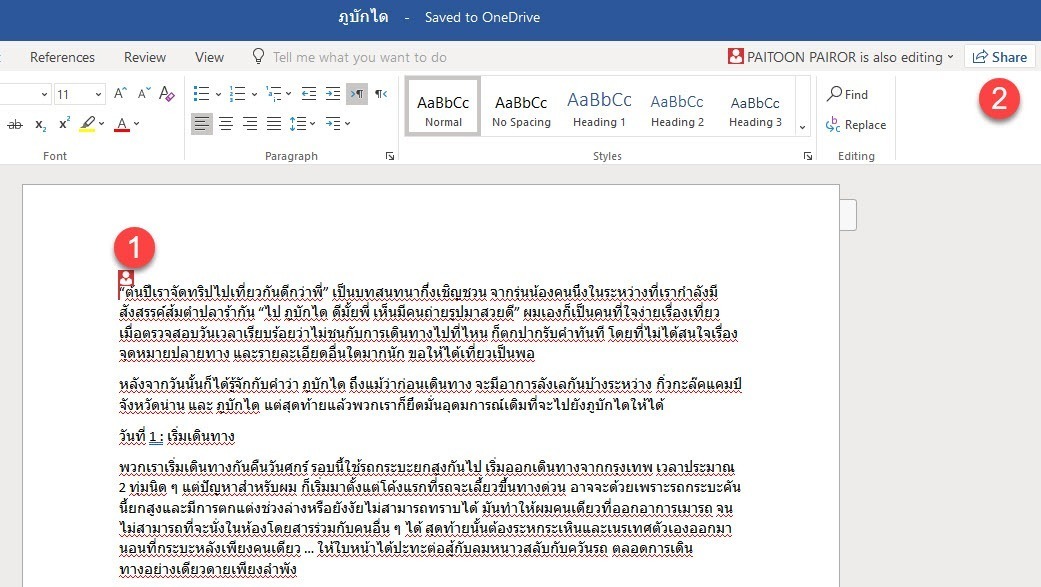Shrink the font size using the smaller A icon
Viewport: 1041px width, 587px height.
pyautogui.click(x=143, y=94)
